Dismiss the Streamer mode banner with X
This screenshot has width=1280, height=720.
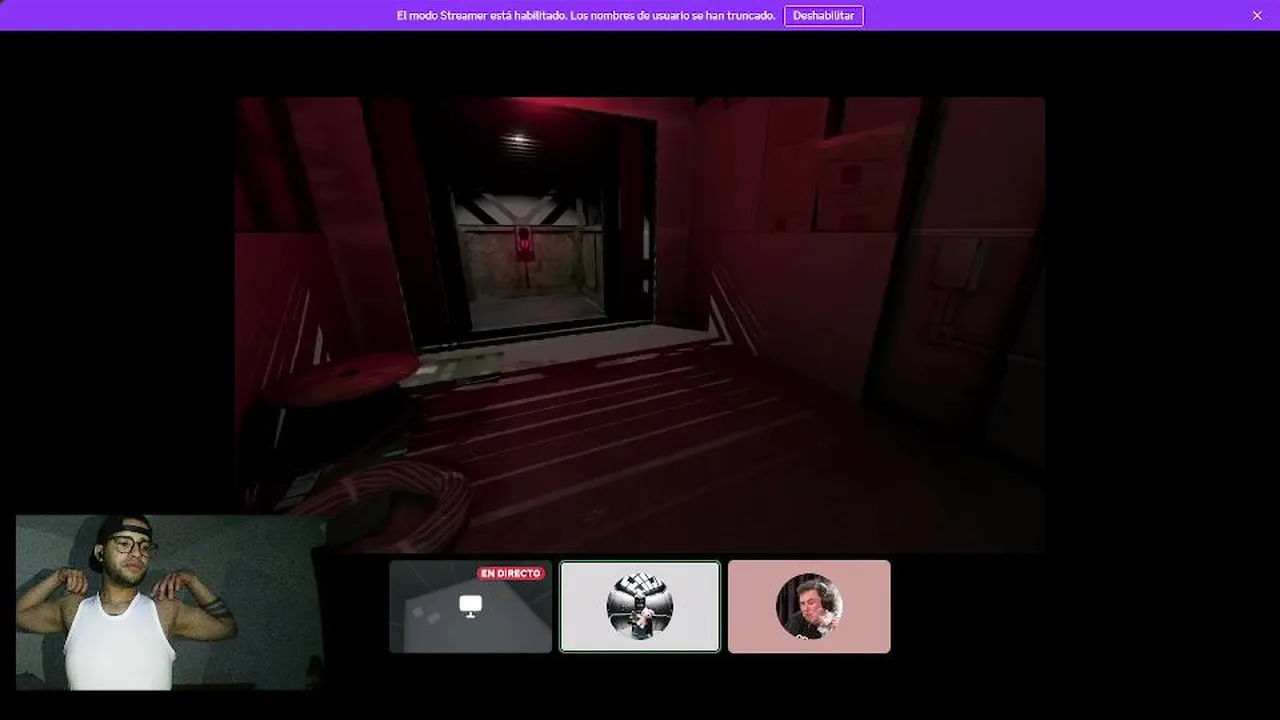point(1257,15)
